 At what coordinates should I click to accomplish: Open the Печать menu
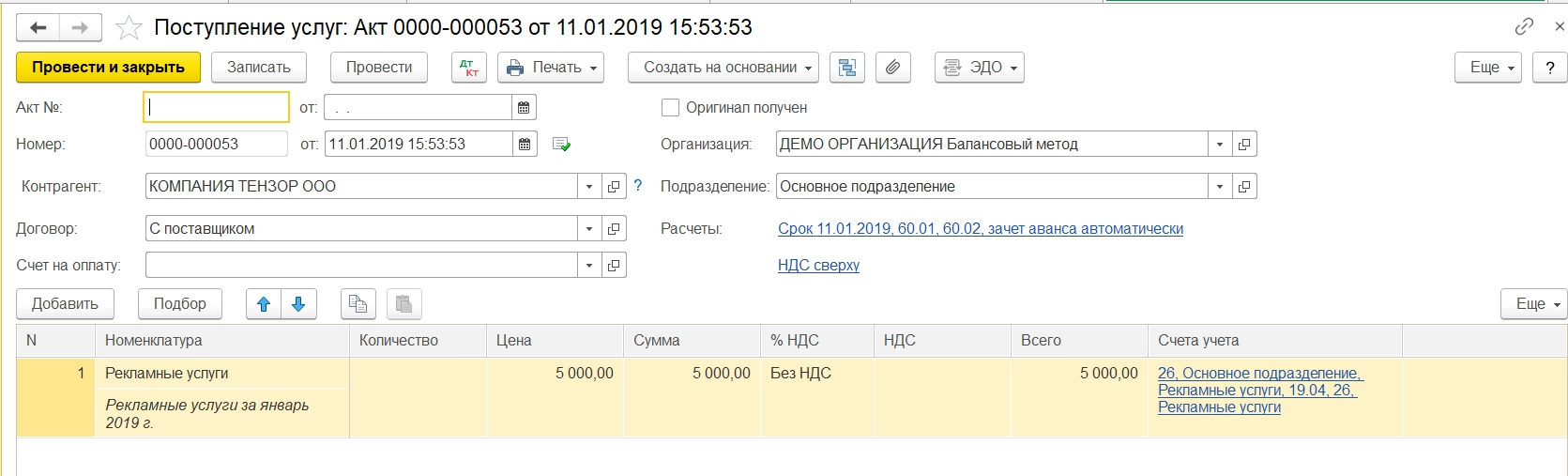coord(551,68)
